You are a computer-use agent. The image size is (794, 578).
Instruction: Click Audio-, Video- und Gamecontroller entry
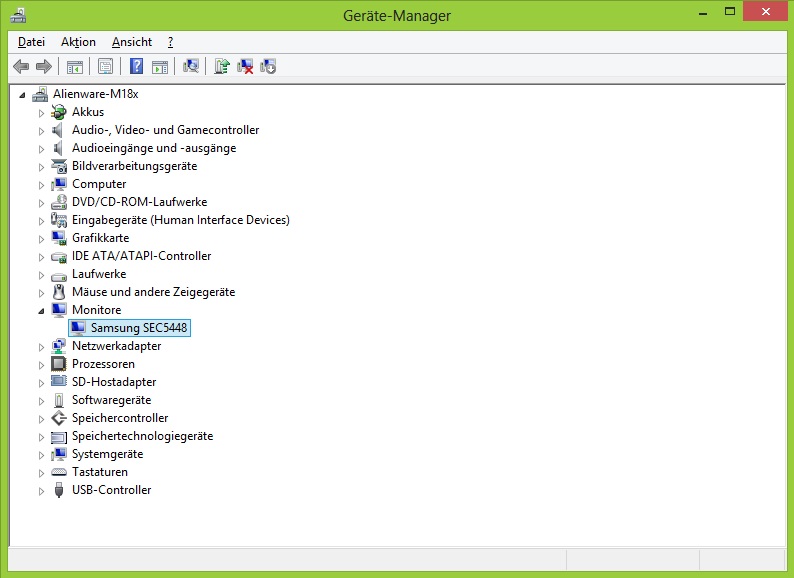click(x=165, y=130)
